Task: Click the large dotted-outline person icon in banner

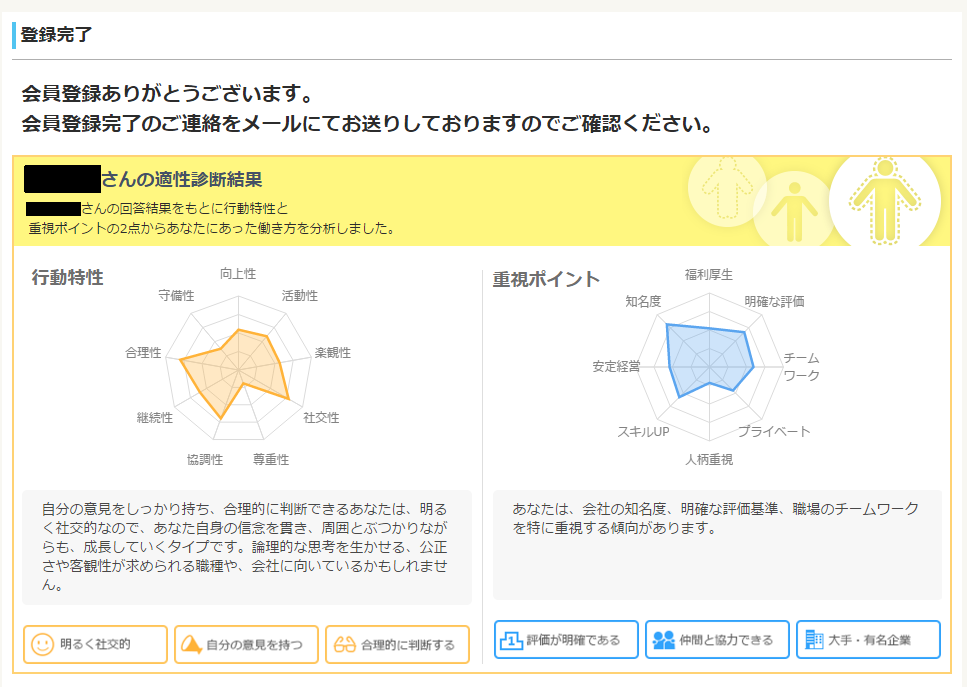Action: pos(885,201)
